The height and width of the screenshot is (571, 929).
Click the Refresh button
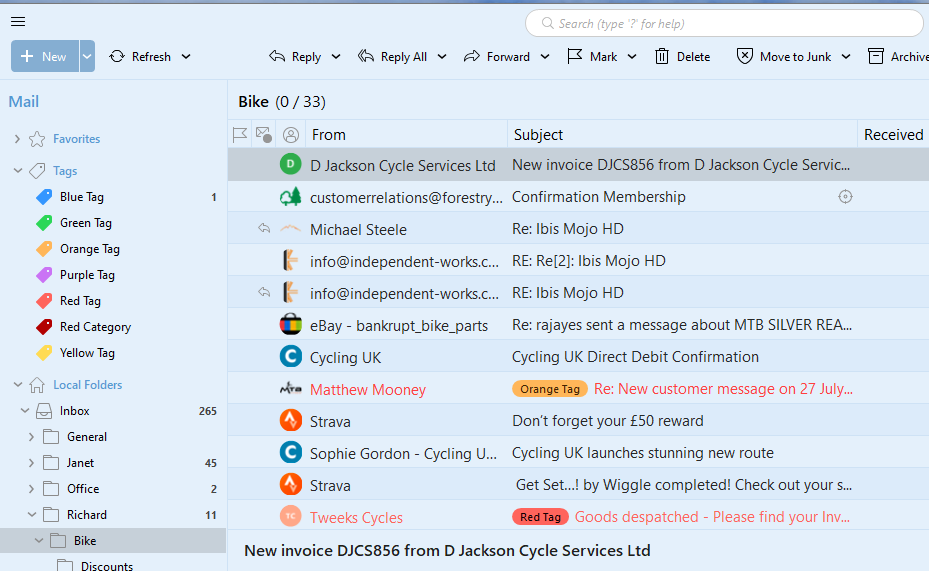click(x=140, y=56)
